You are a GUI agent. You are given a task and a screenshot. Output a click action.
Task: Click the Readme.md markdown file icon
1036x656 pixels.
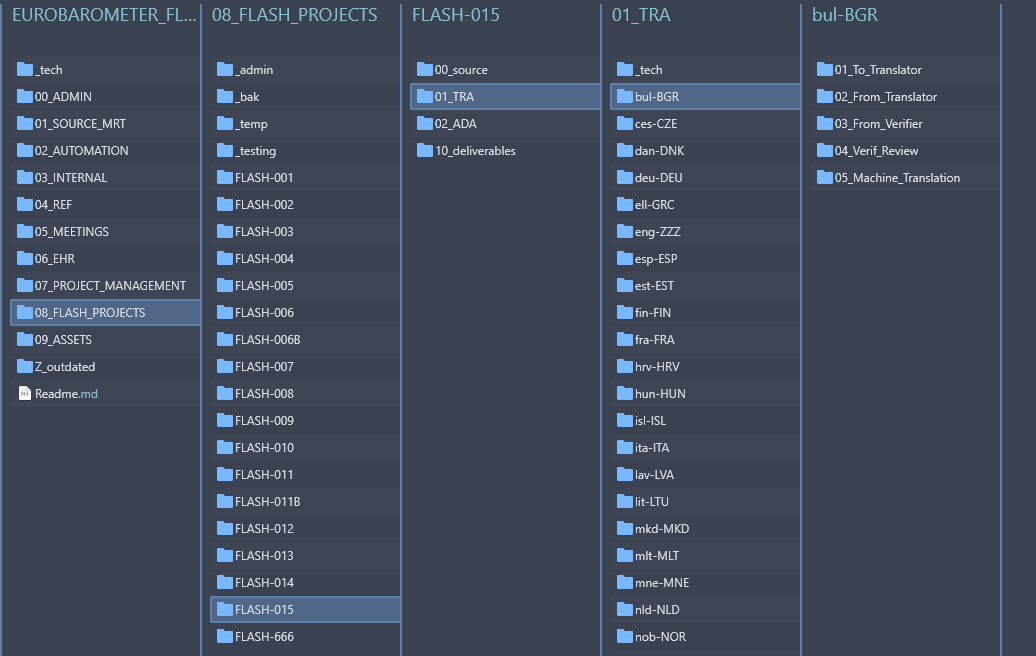[24, 393]
